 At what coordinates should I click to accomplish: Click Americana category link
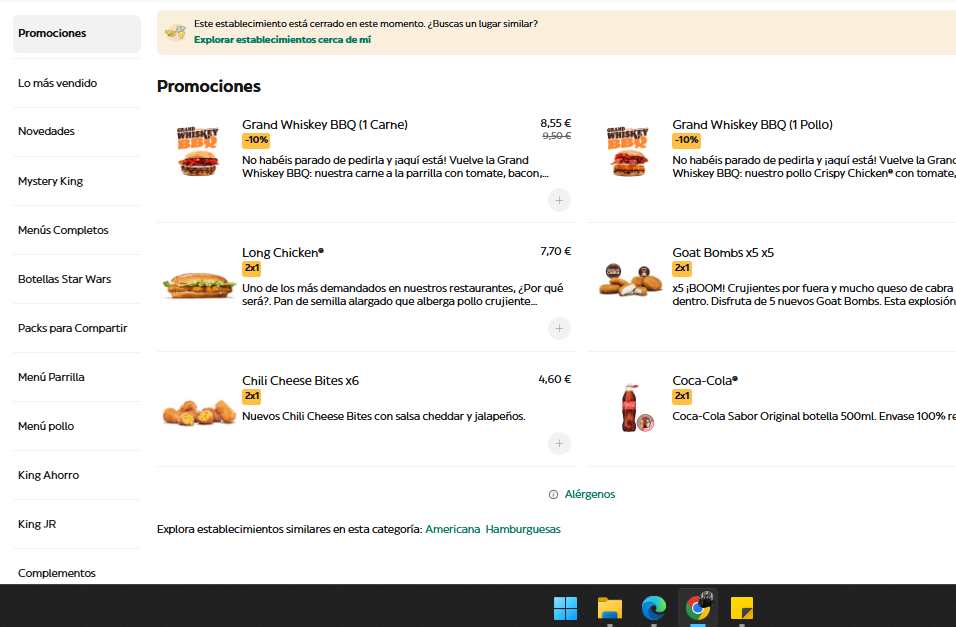452,529
